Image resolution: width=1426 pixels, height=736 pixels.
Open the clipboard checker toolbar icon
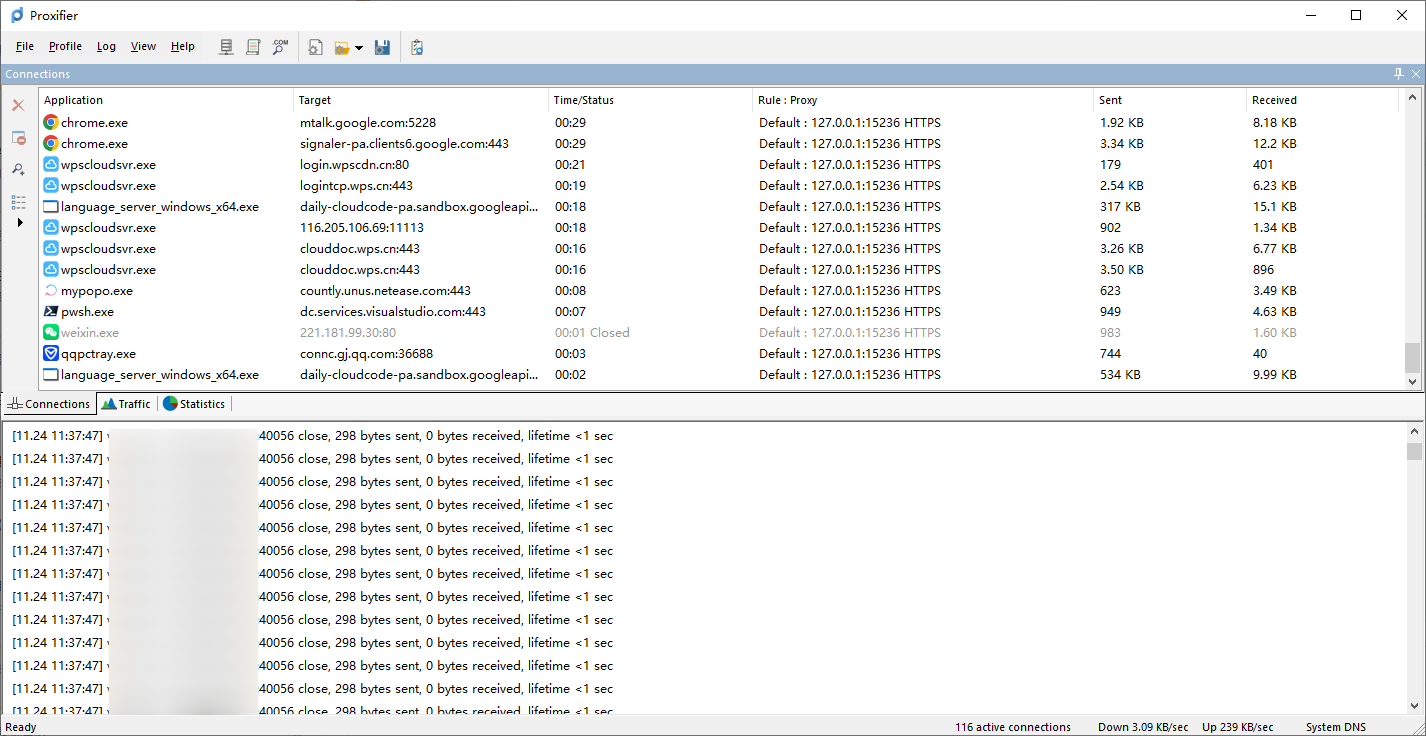(x=417, y=47)
